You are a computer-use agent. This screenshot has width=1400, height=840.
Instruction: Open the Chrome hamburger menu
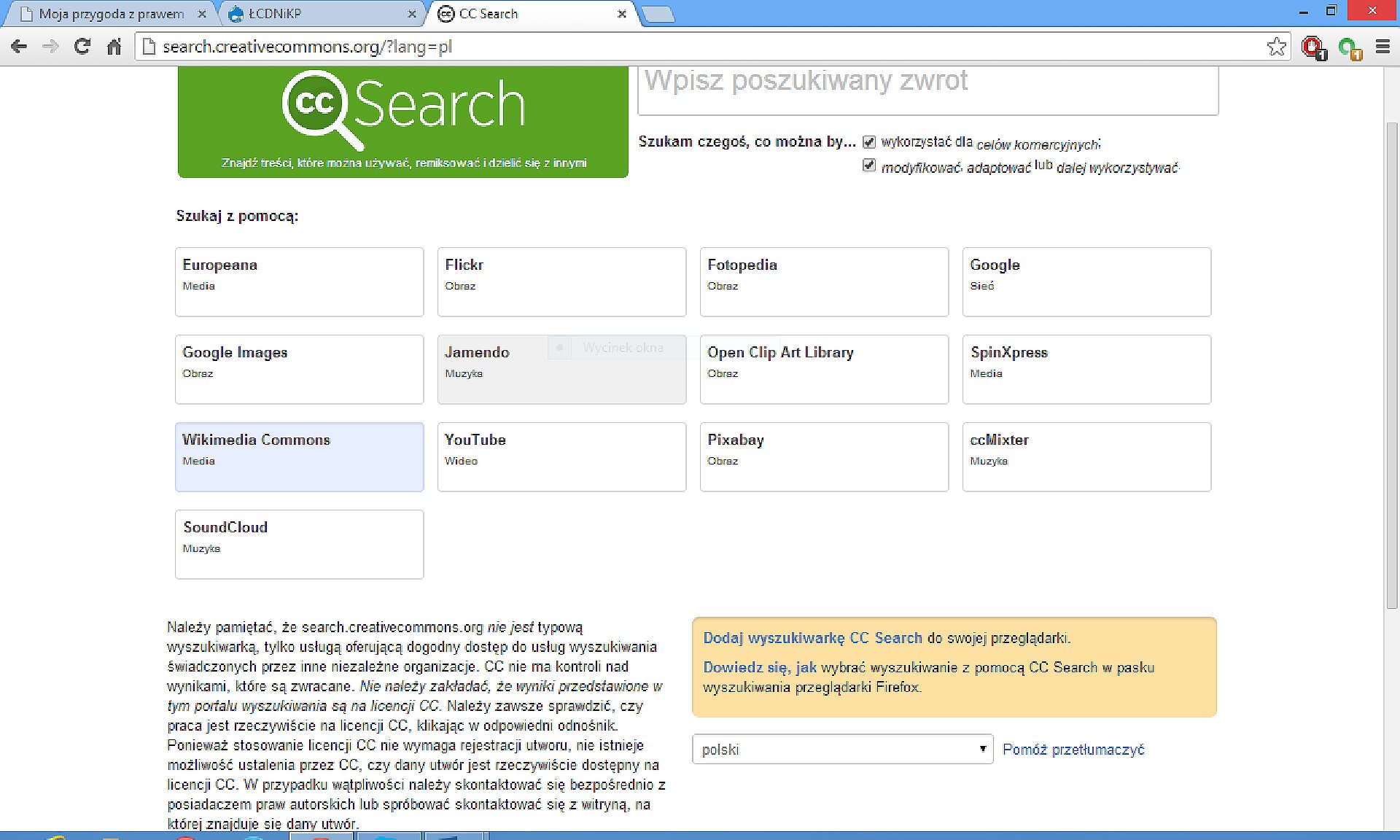[1382, 47]
